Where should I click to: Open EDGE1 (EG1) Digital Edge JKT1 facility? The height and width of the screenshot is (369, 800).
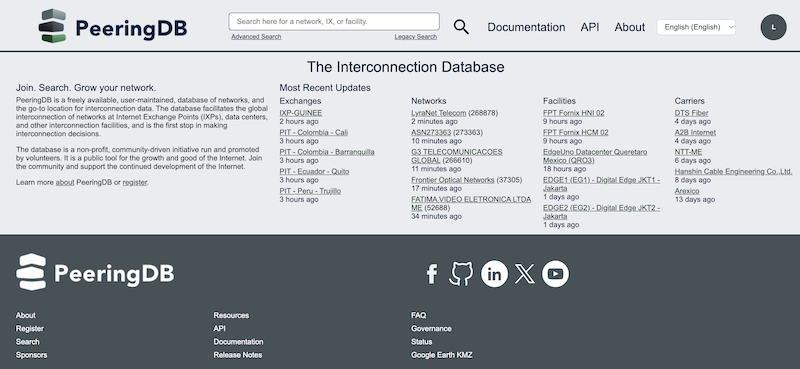pyautogui.click(x=601, y=184)
